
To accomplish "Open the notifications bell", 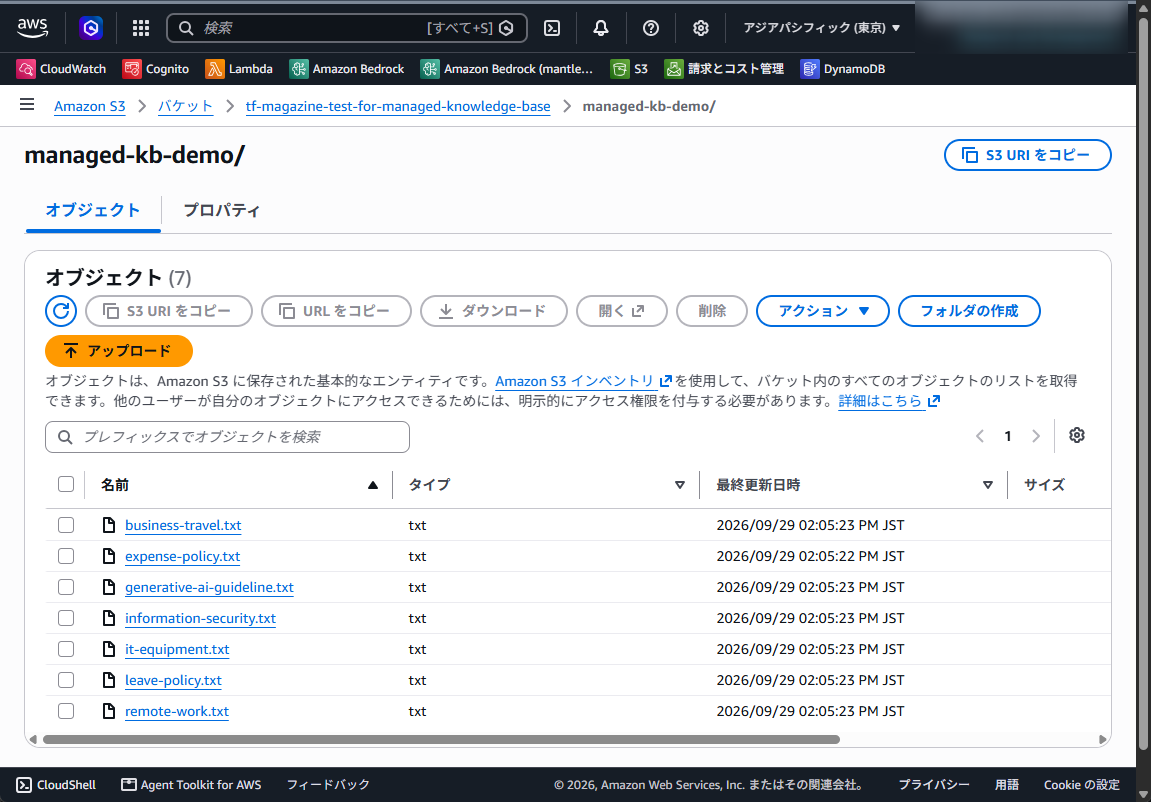I will [x=600, y=28].
